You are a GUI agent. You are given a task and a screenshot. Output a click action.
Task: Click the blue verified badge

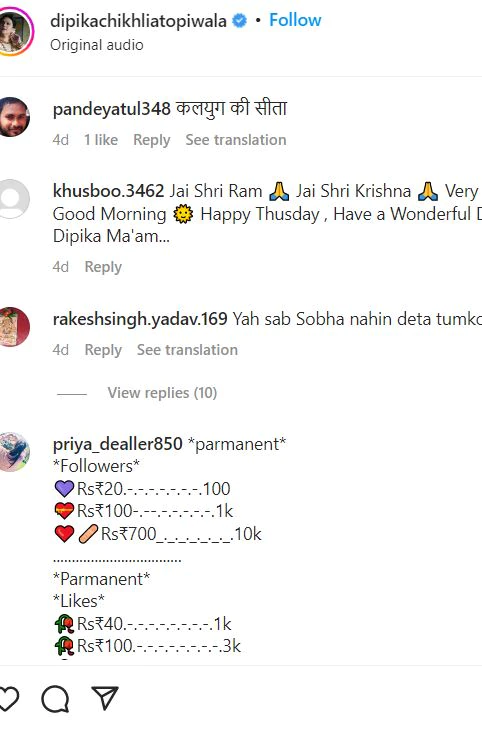240,21
